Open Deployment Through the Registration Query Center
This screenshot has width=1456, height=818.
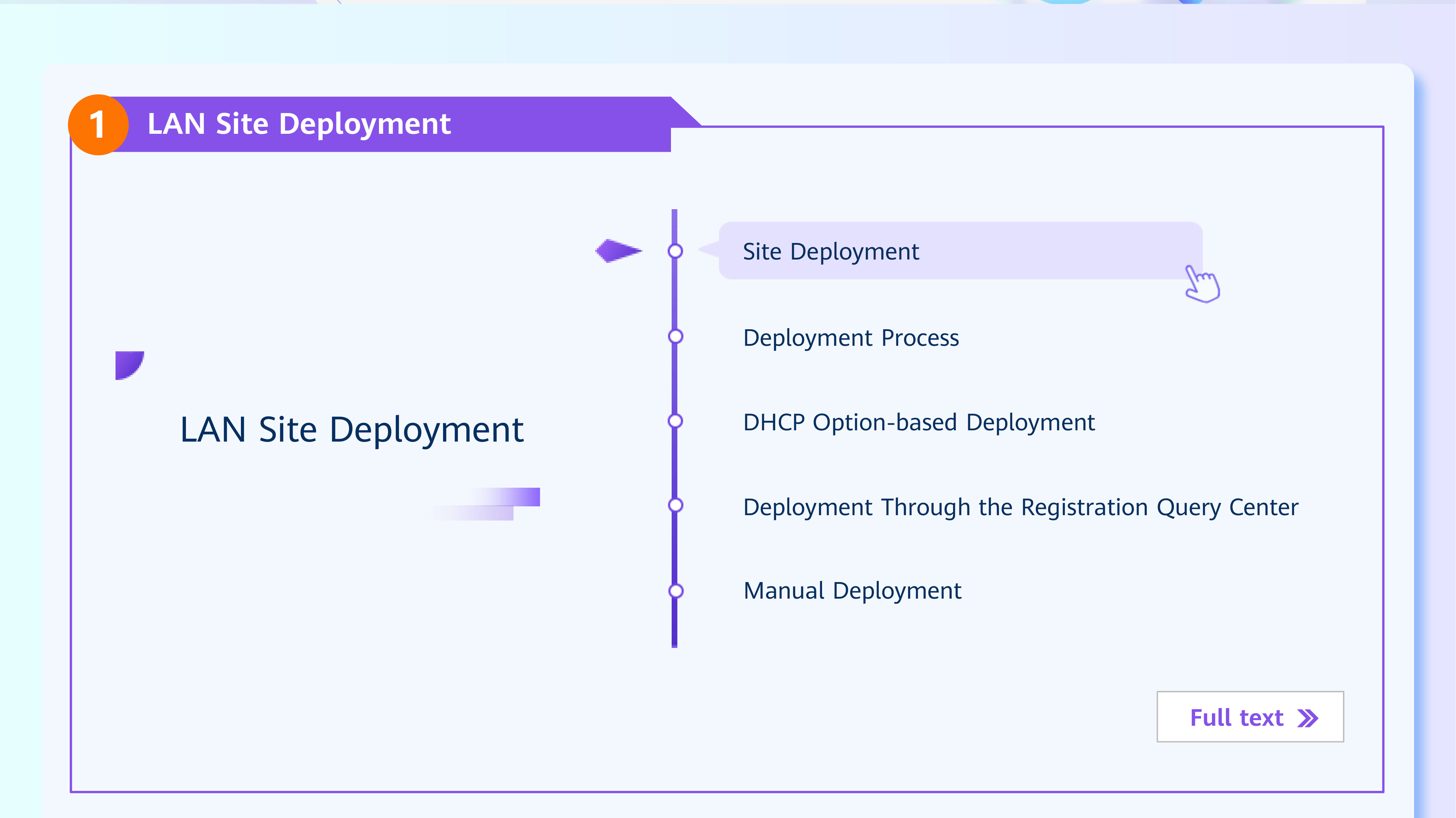point(1020,507)
